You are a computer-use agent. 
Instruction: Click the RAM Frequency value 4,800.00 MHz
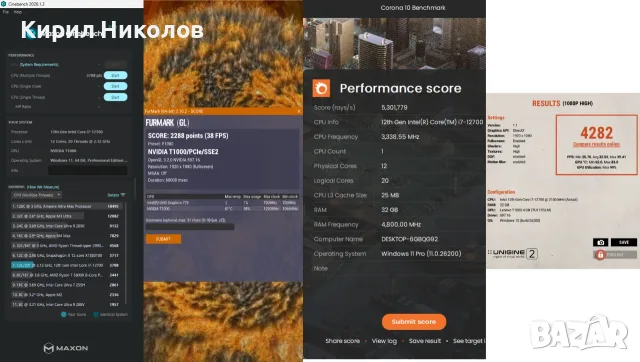tap(401, 224)
